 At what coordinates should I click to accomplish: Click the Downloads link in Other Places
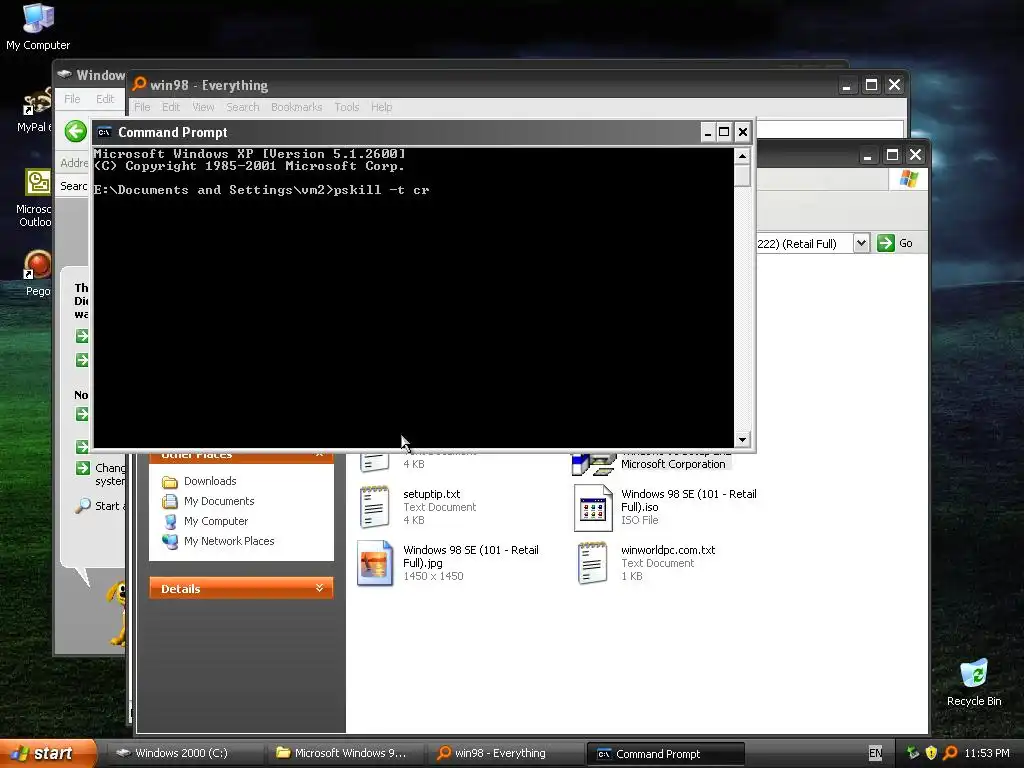[210, 481]
